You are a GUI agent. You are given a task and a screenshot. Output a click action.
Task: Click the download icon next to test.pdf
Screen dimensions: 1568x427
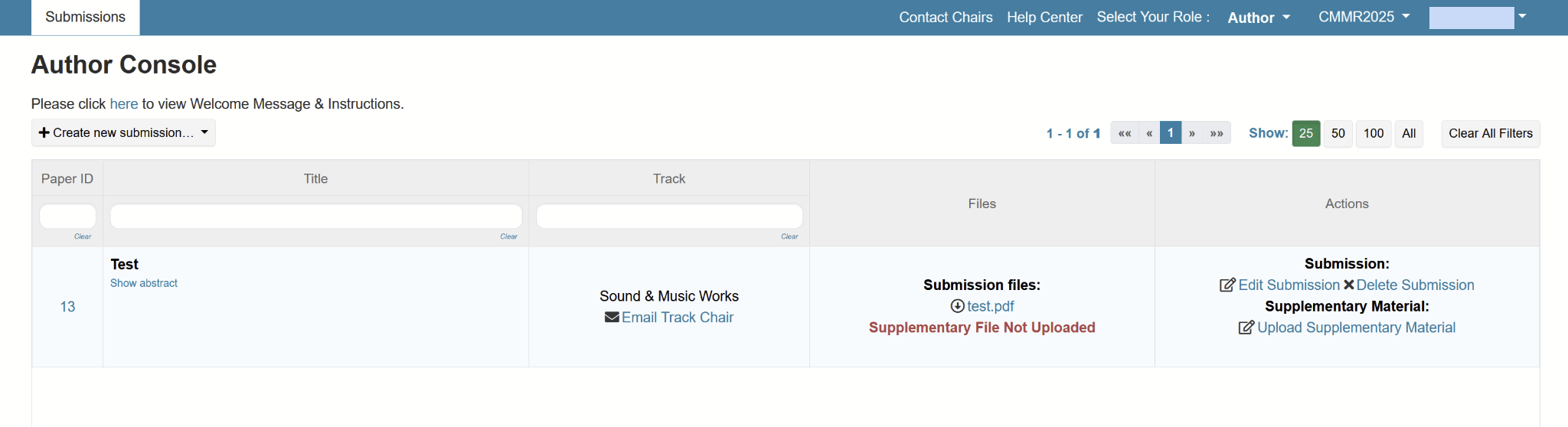(957, 306)
